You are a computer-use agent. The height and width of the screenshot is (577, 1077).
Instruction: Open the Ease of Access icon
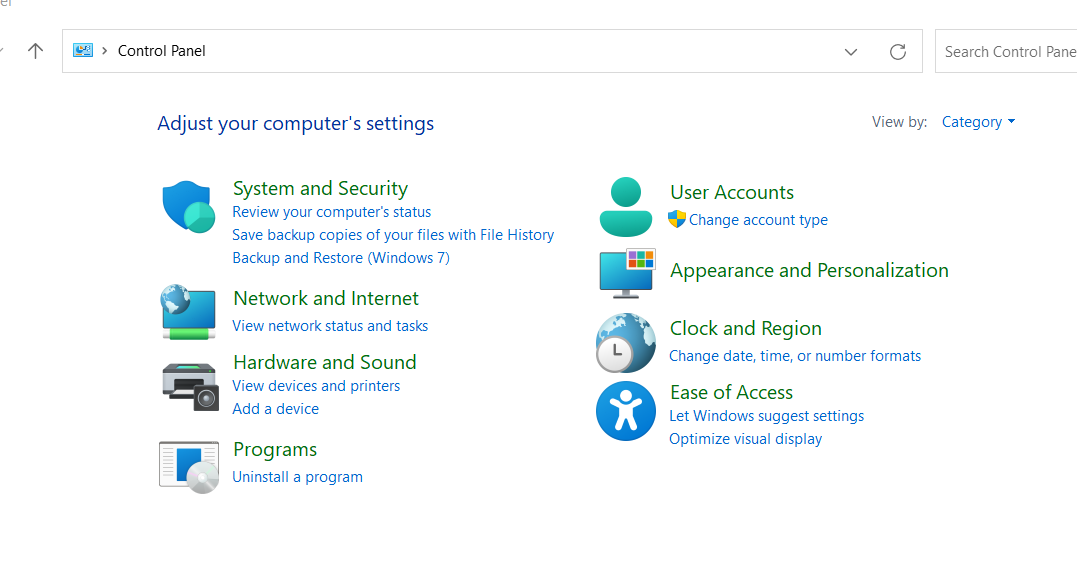click(625, 411)
